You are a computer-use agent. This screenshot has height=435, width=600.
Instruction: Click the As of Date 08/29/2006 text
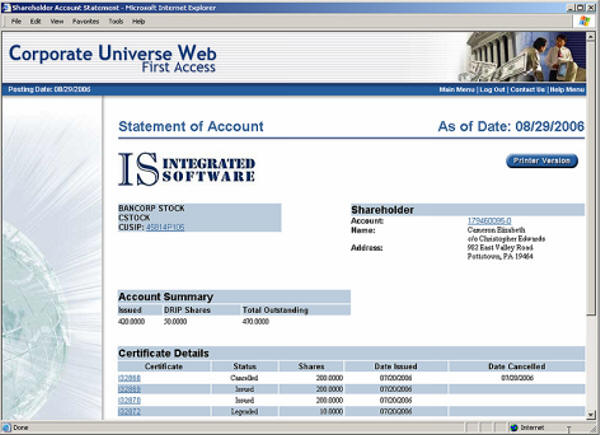pos(511,126)
